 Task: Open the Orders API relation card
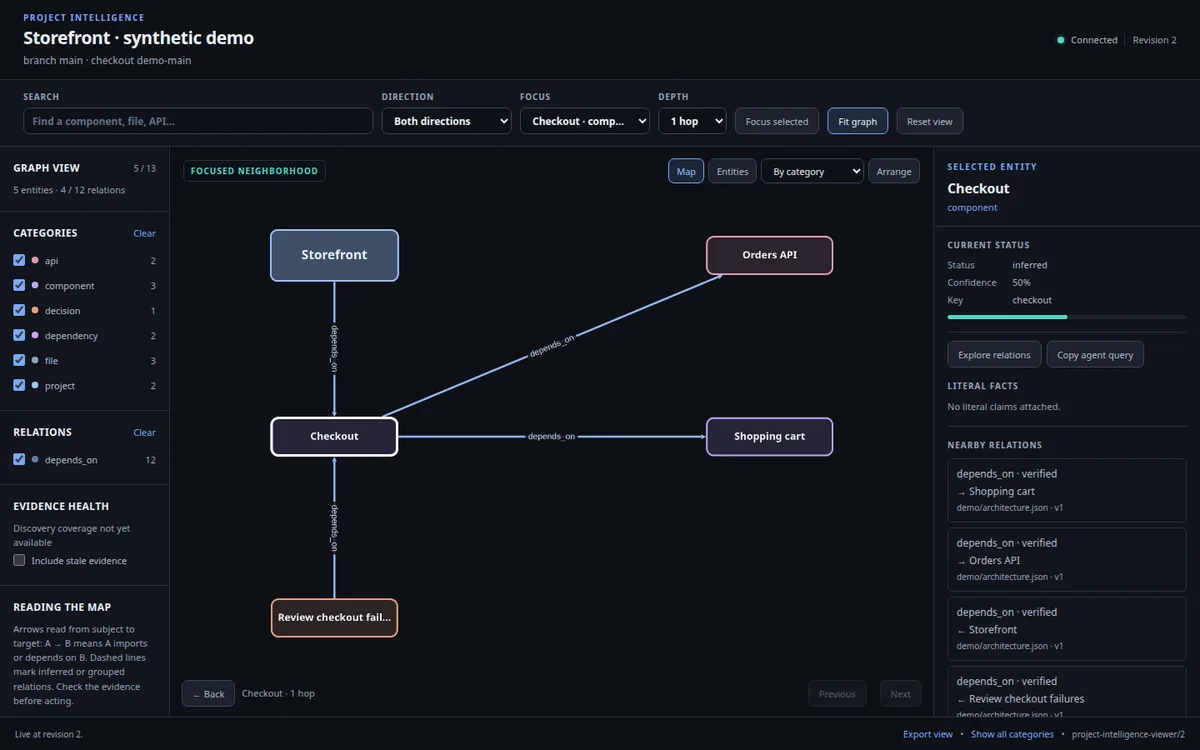click(1067, 559)
